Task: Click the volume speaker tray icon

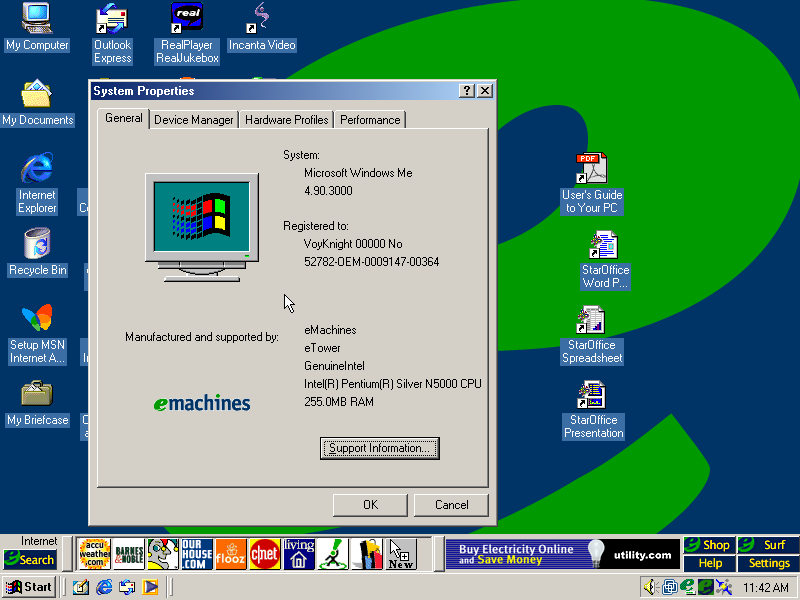Action: point(650,587)
